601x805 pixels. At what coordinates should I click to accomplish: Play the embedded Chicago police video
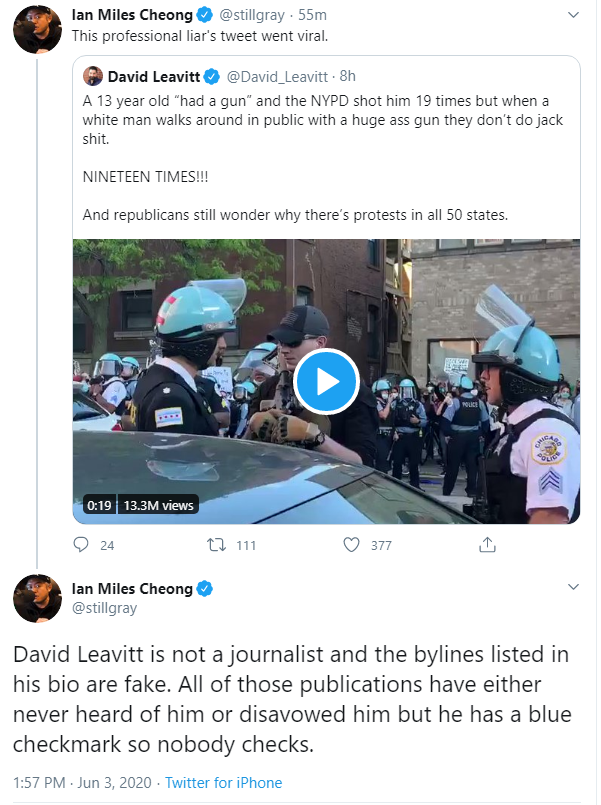(x=326, y=382)
